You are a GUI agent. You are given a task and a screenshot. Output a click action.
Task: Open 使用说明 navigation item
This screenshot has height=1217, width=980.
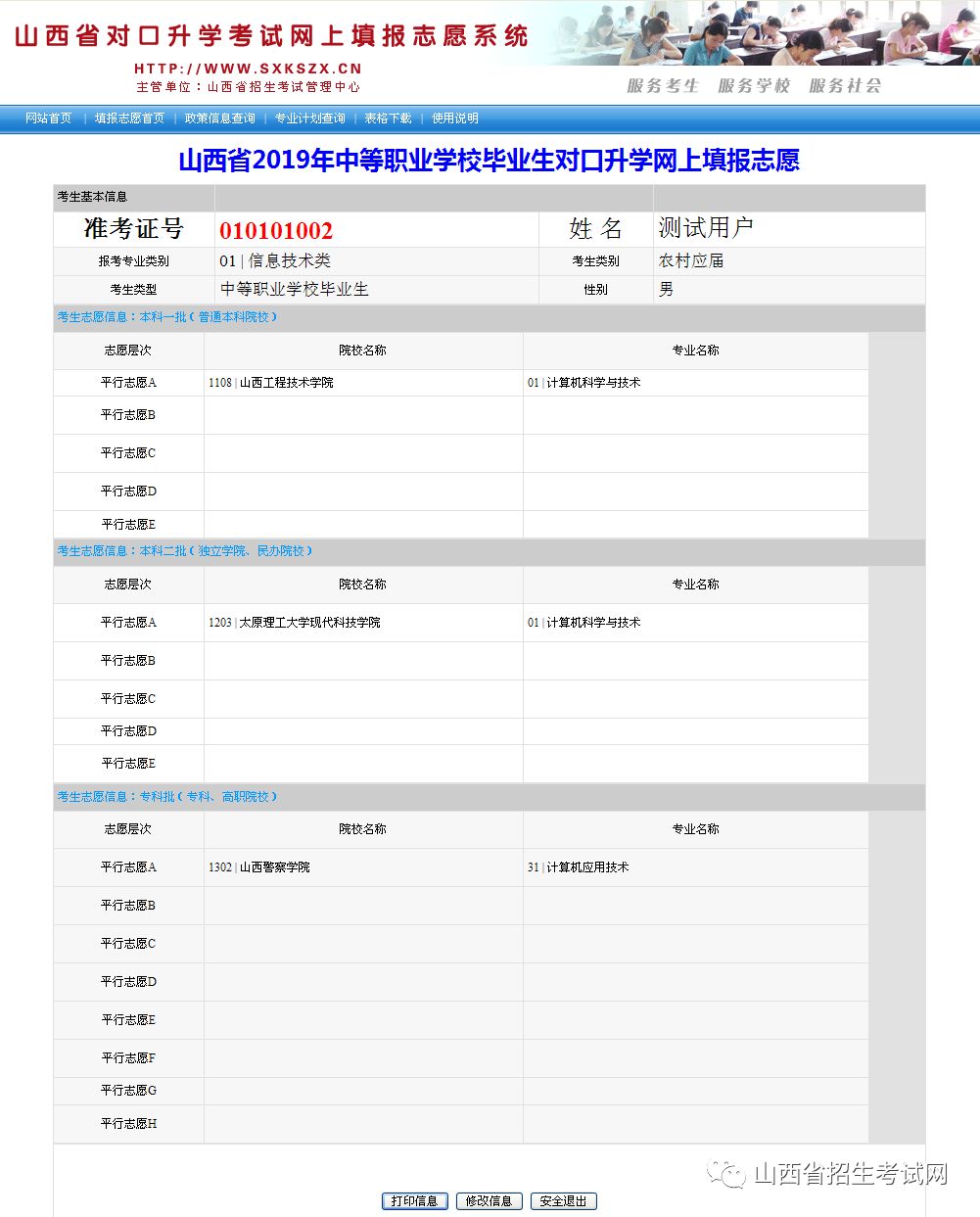[455, 118]
